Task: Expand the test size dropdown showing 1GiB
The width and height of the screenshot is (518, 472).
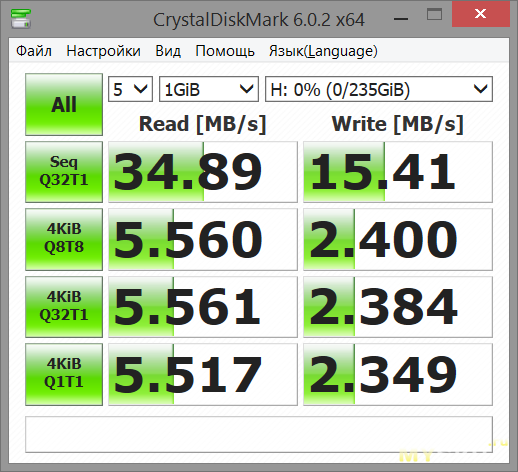Action: point(209,89)
